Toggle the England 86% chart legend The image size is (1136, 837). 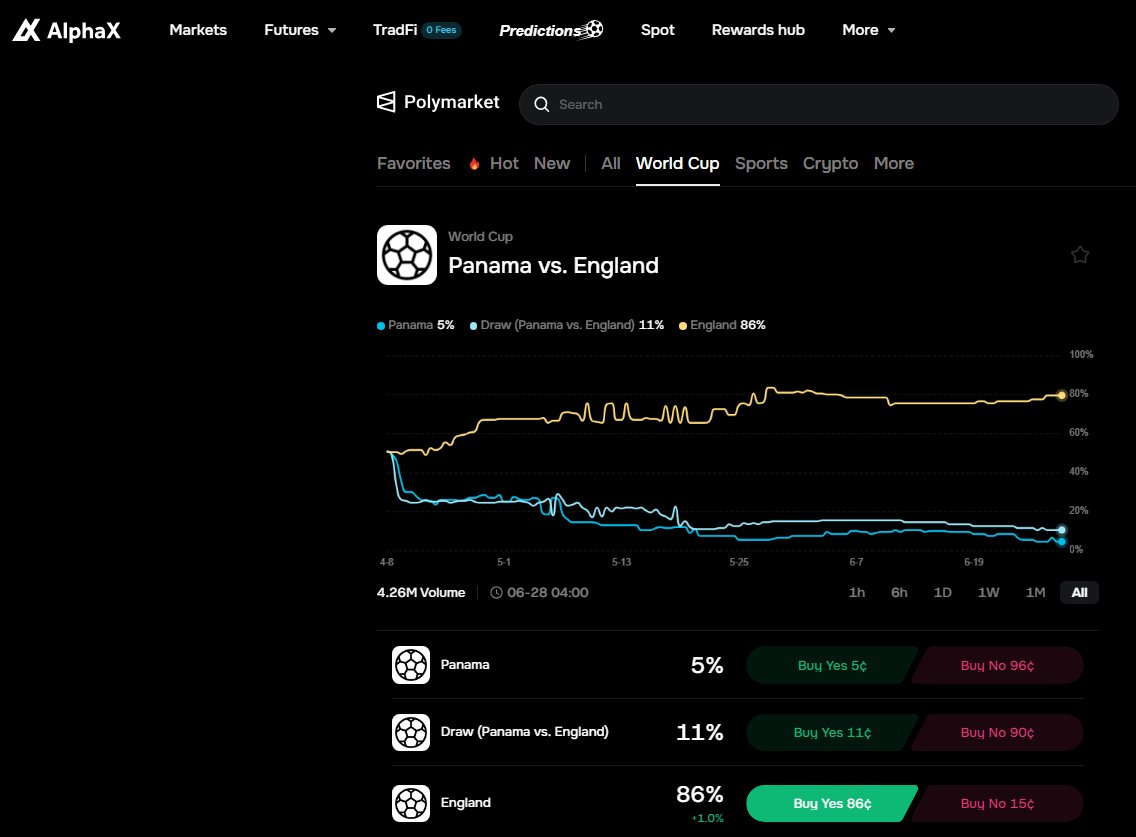[722, 325]
